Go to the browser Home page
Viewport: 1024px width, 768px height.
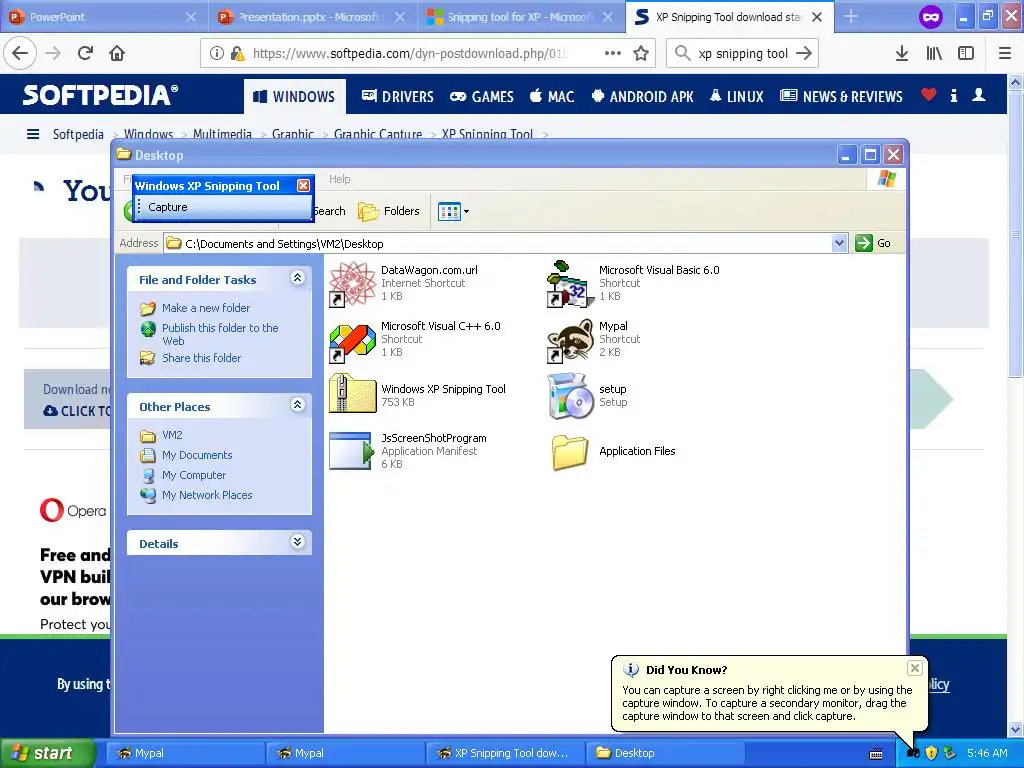117,54
